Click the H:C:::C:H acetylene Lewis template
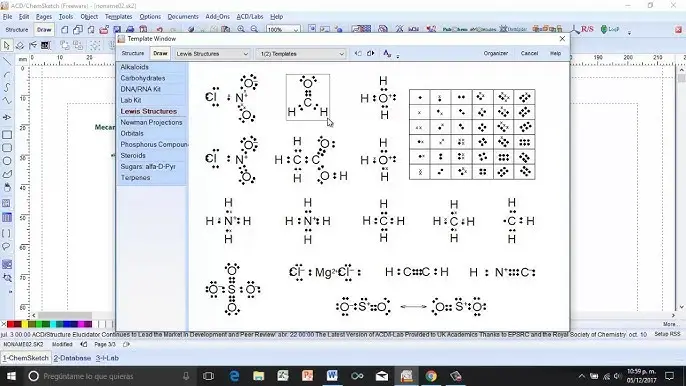Image resolution: width=686 pixels, height=386 pixels. point(416,272)
